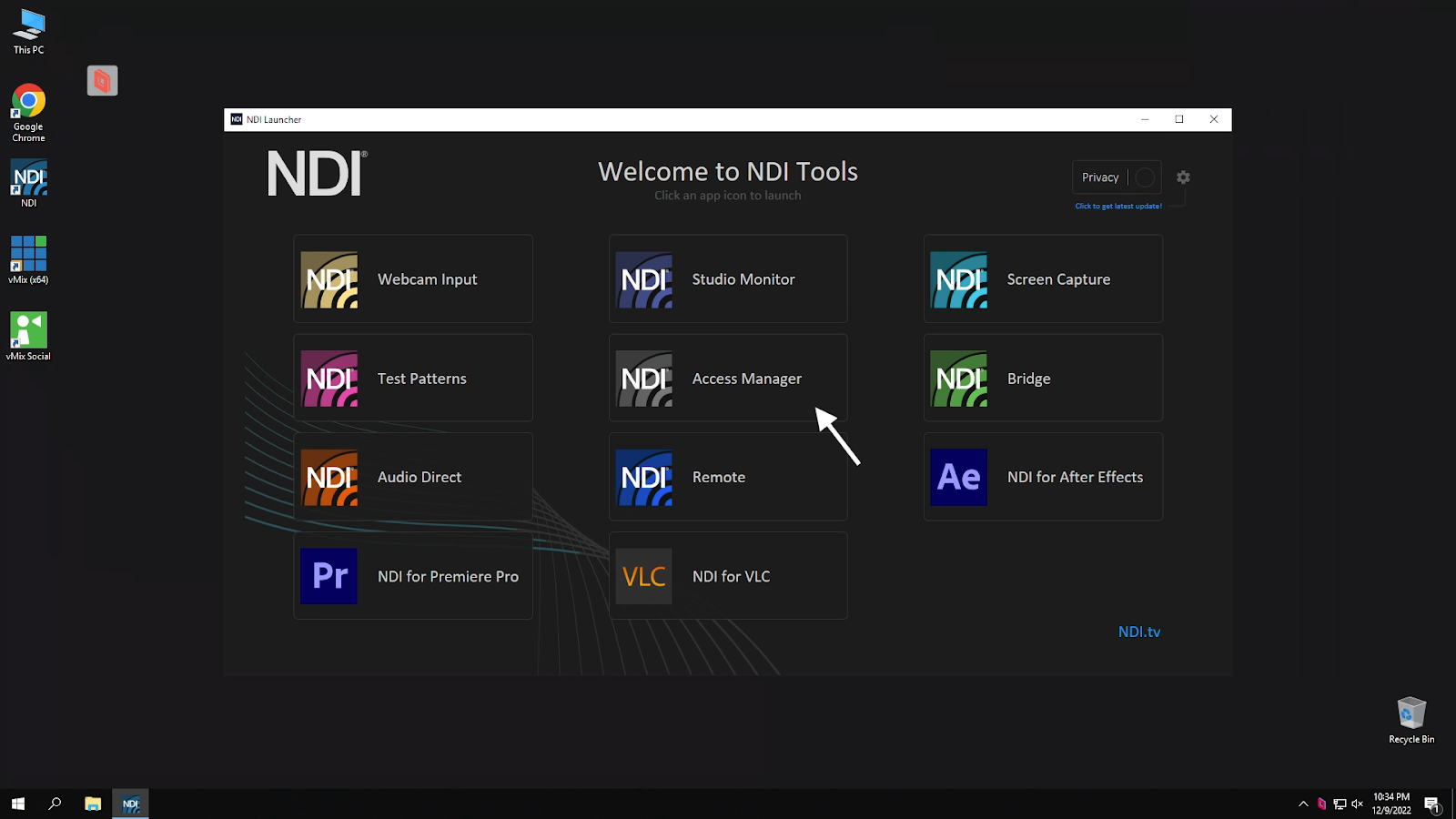Select the Webcam Input label
Screen dimensions: 1456x819
click(428, 279)
